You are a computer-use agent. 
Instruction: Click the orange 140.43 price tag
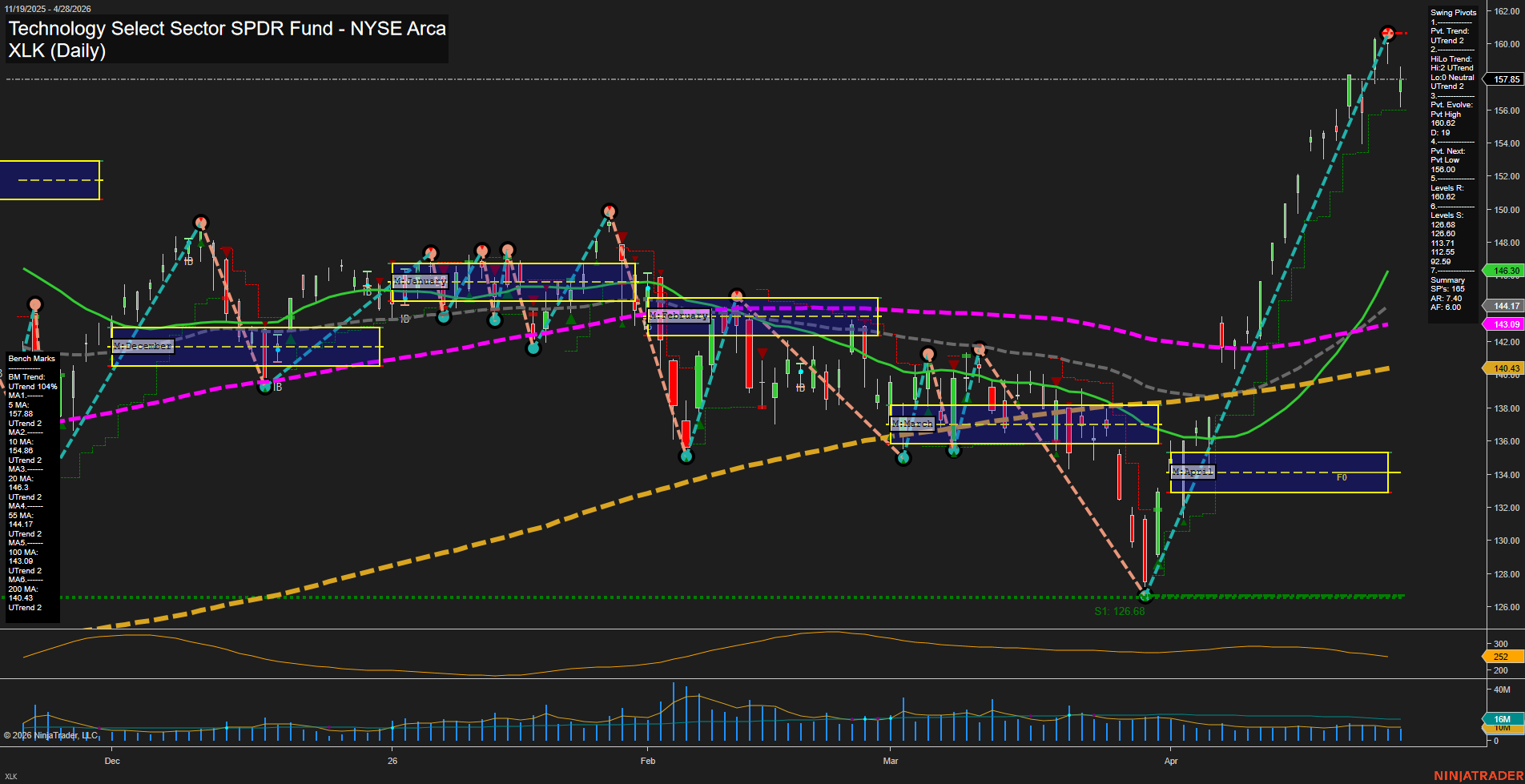[1506, 368]
